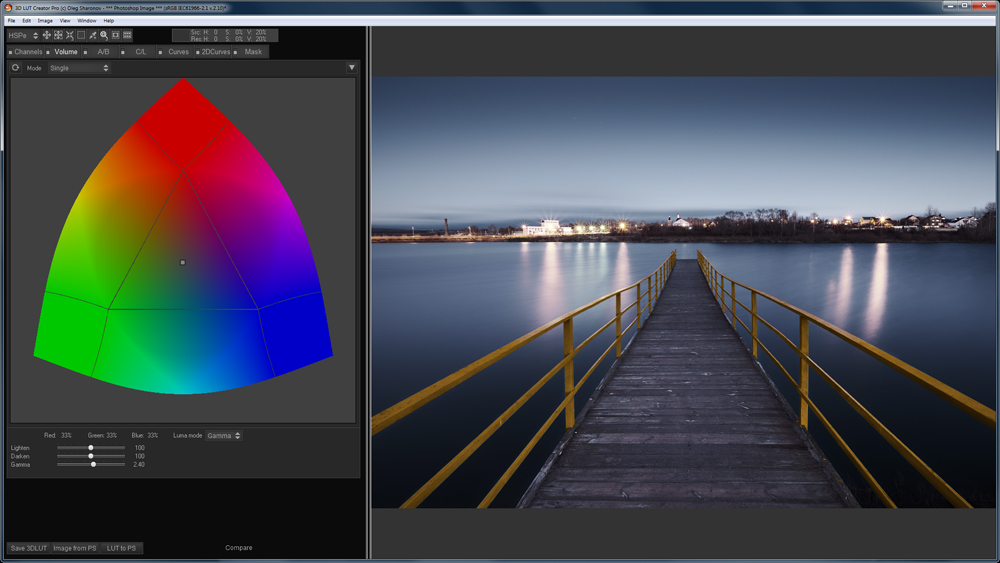Click the Lighten slider handle
The image size is (1000, 563).
pyautogui.click(x=91, y=448)
